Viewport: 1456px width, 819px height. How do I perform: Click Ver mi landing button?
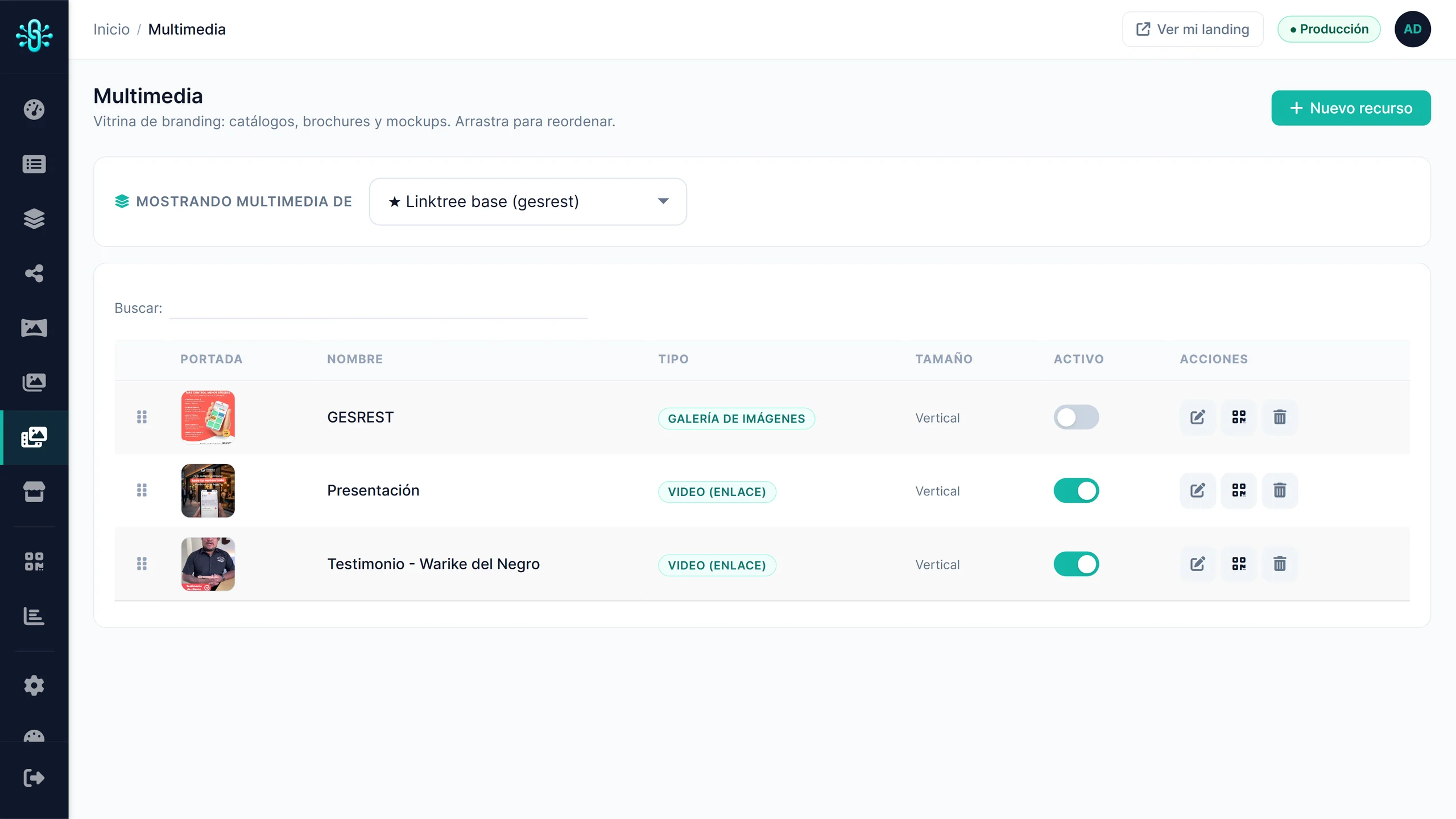(x=1193, y=29)
